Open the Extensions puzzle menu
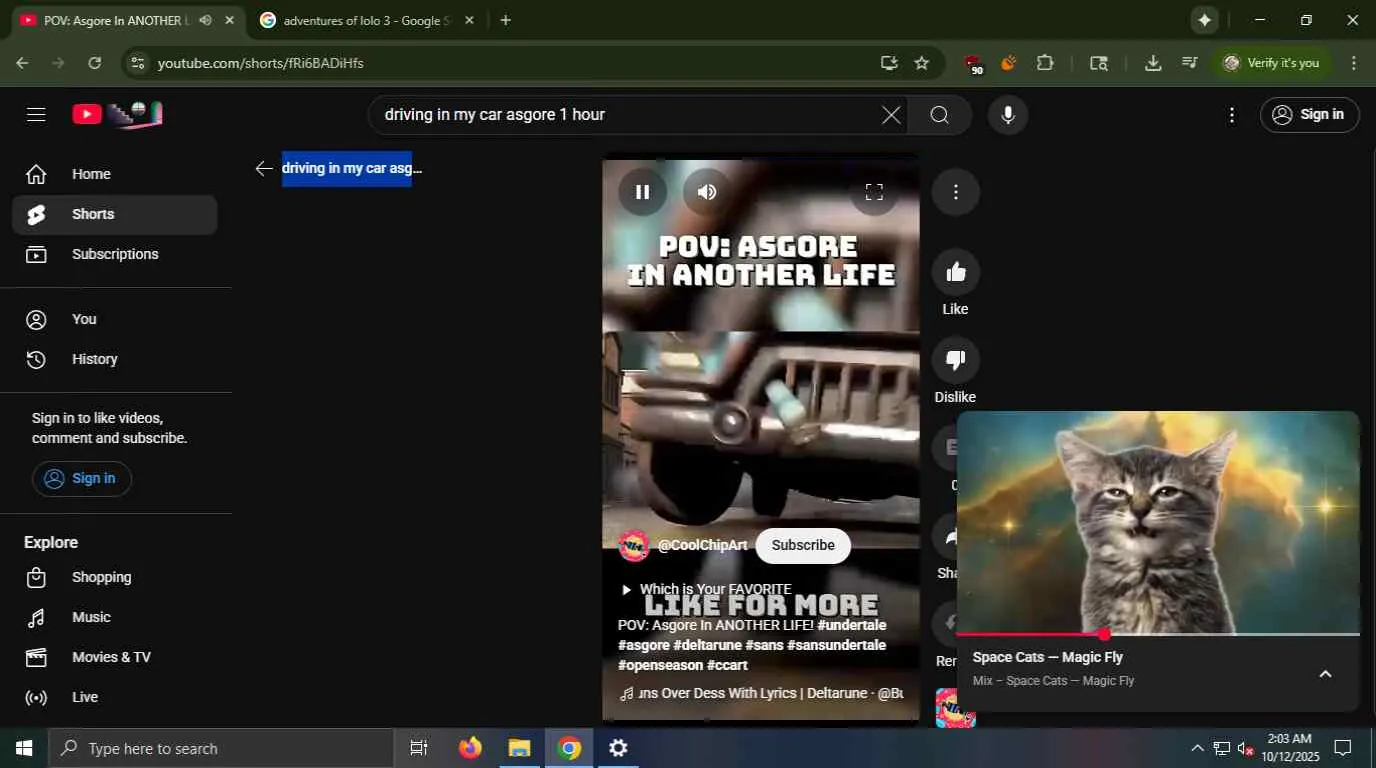The image size is (1376, 768). (x=1045, y=63)
